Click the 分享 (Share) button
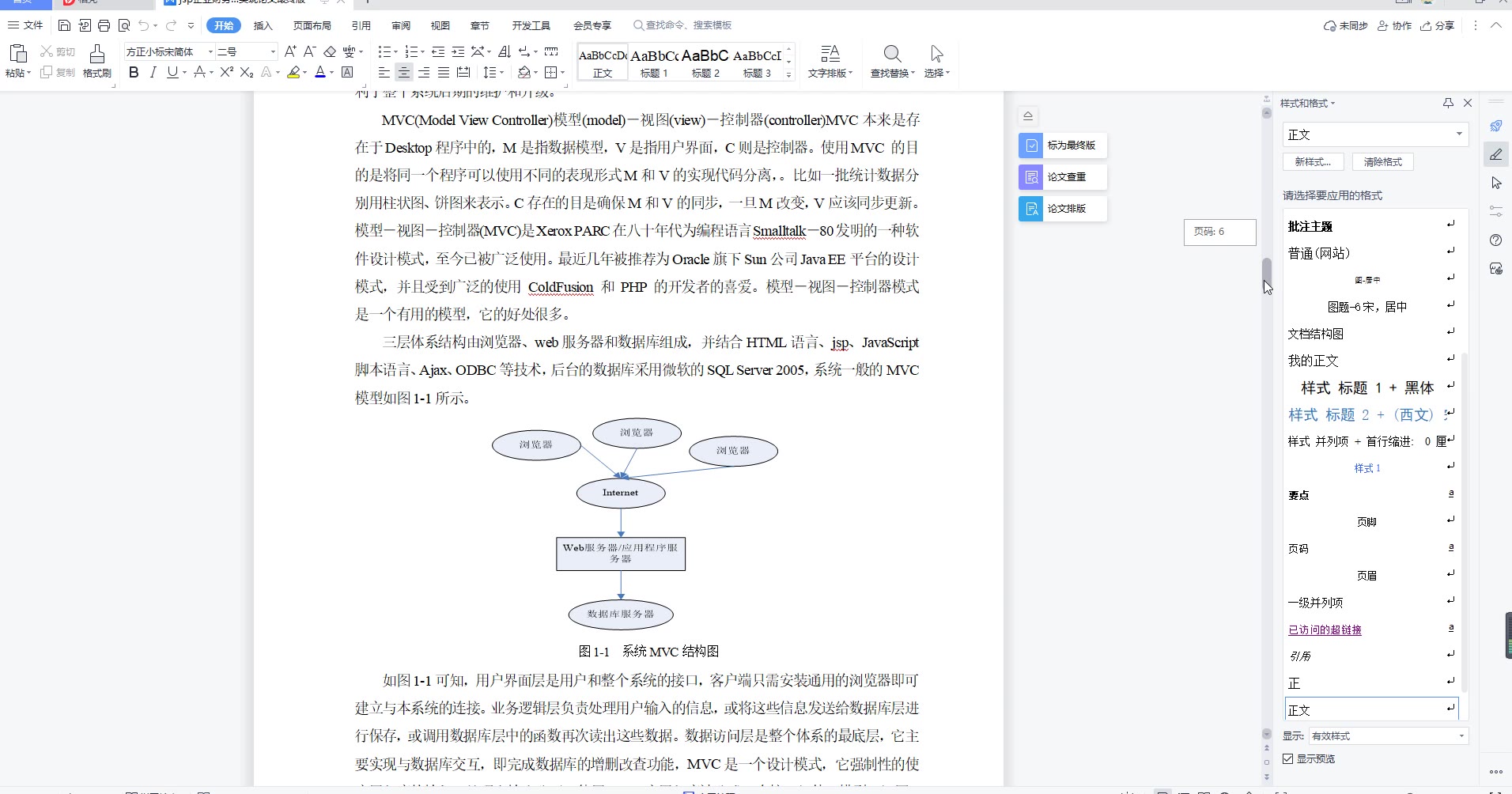Image resolution: width=1512 pixels, height=794 pixels. click(x=1438, y=25)
